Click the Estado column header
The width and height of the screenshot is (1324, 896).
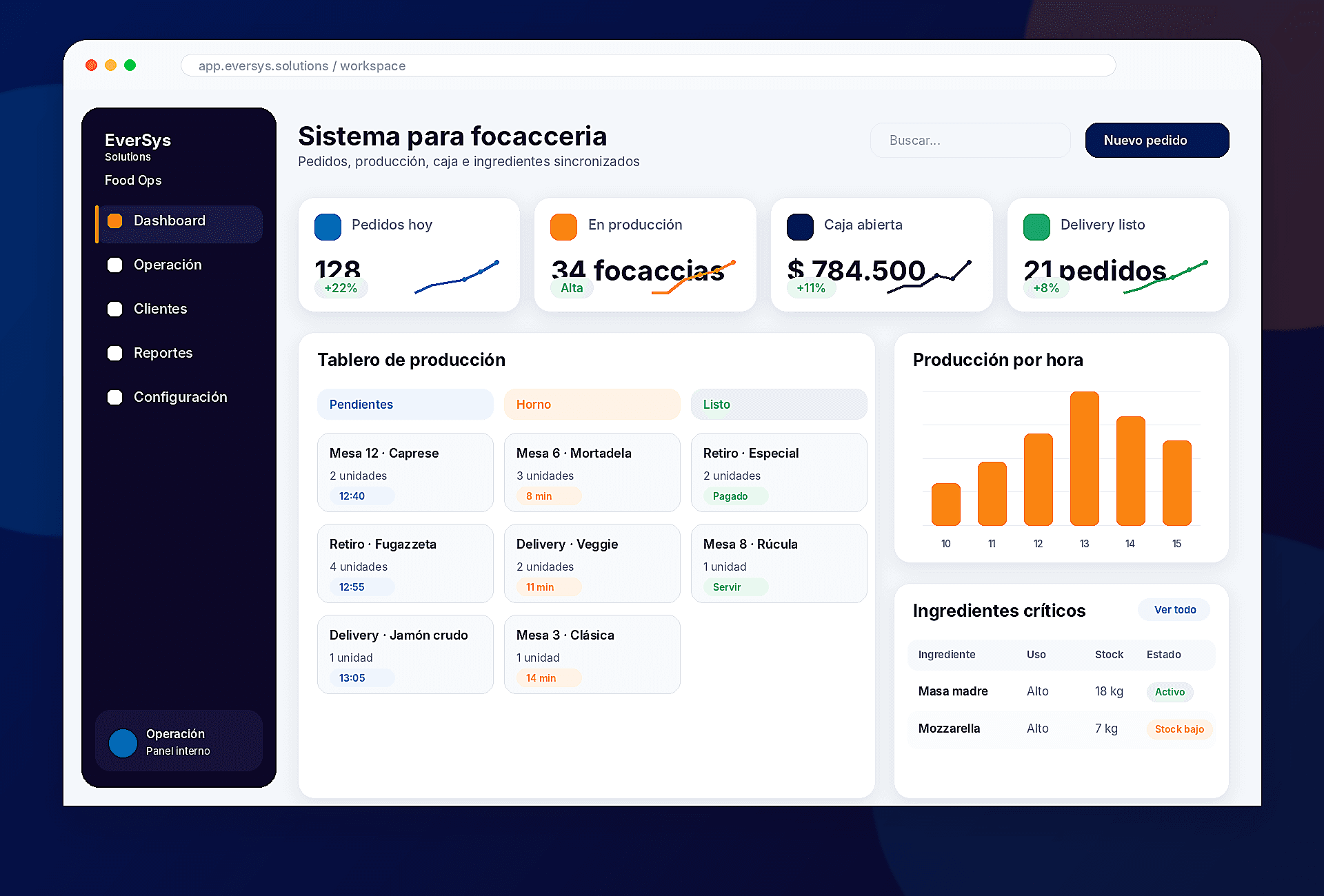tap(1163, 655)
